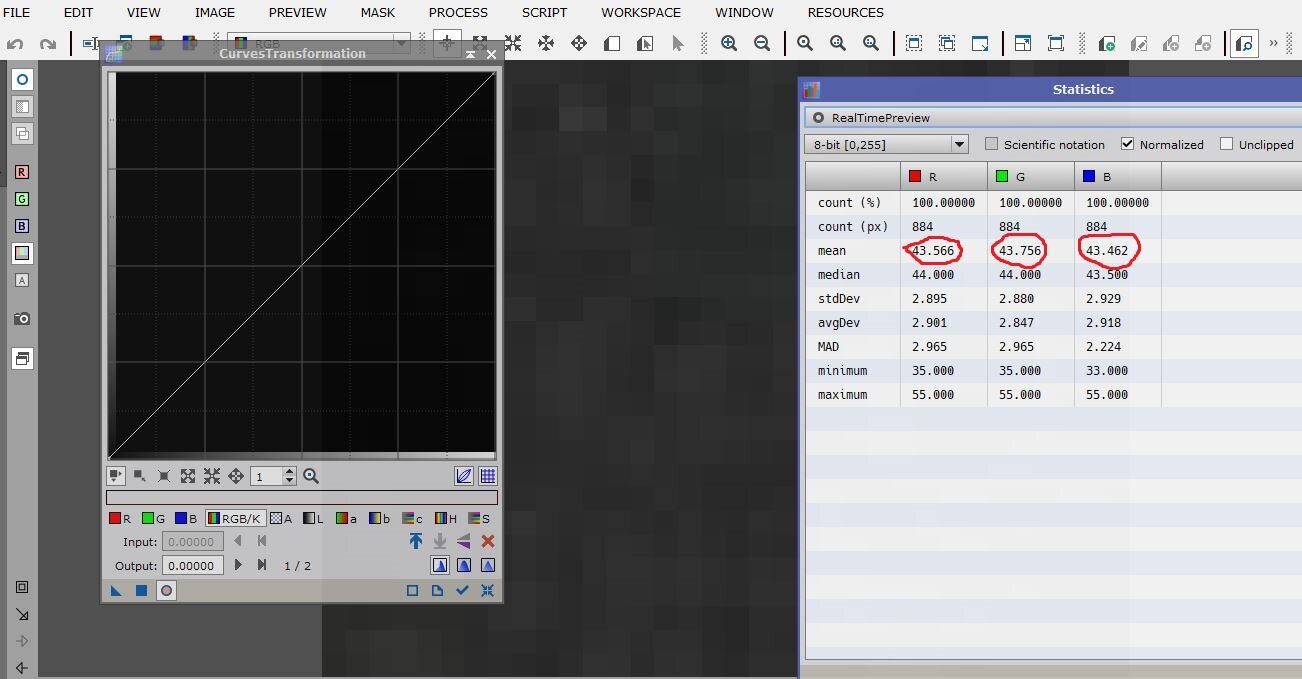Select the RGB/K combined curve
This screenshot has height=679, width=1302.
point(235,518)
